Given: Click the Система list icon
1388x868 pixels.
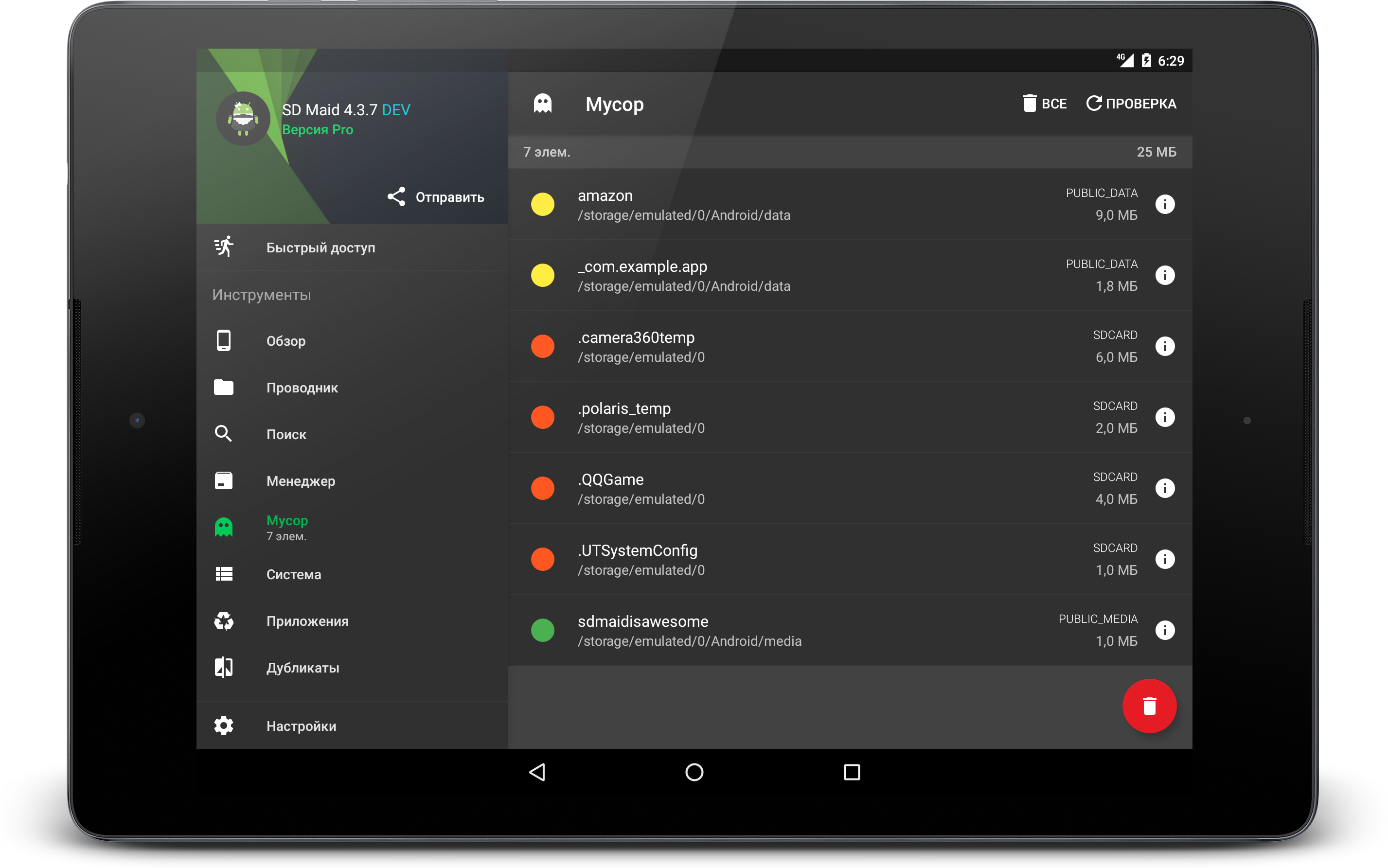Looking at the screenshot, I should (224, 574).
